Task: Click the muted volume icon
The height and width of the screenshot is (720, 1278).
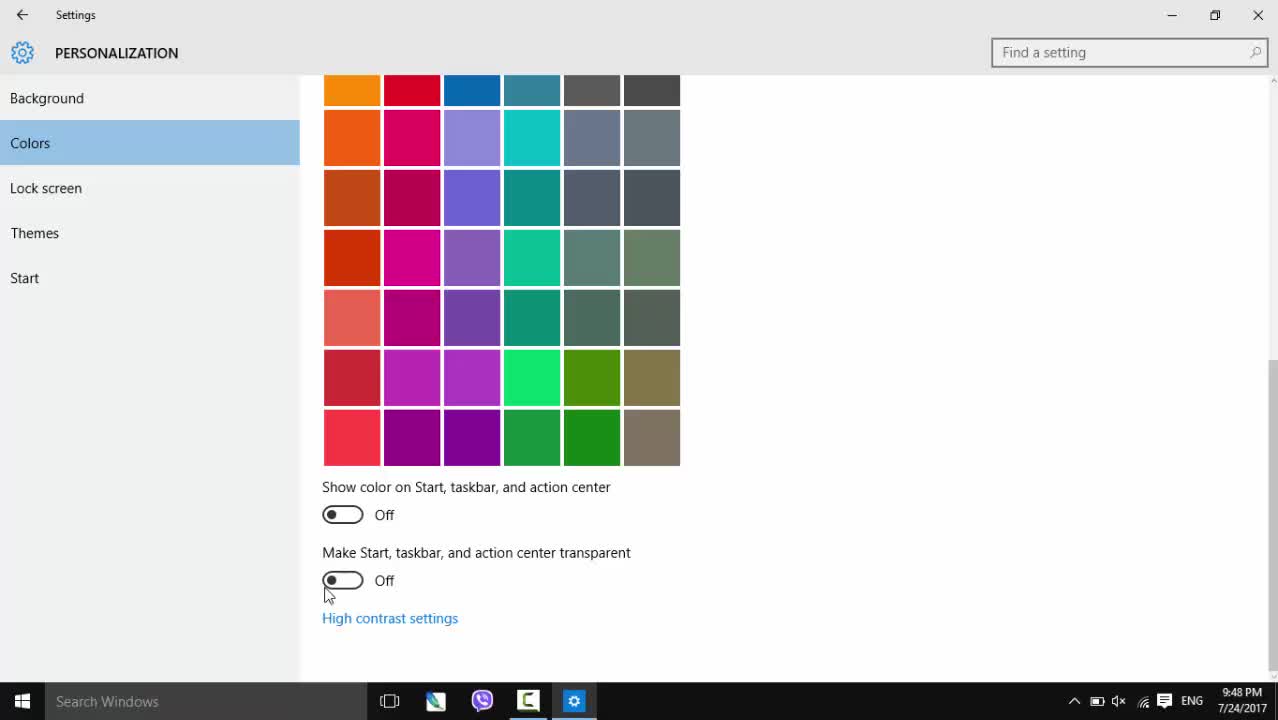Action: point(1119,701)
